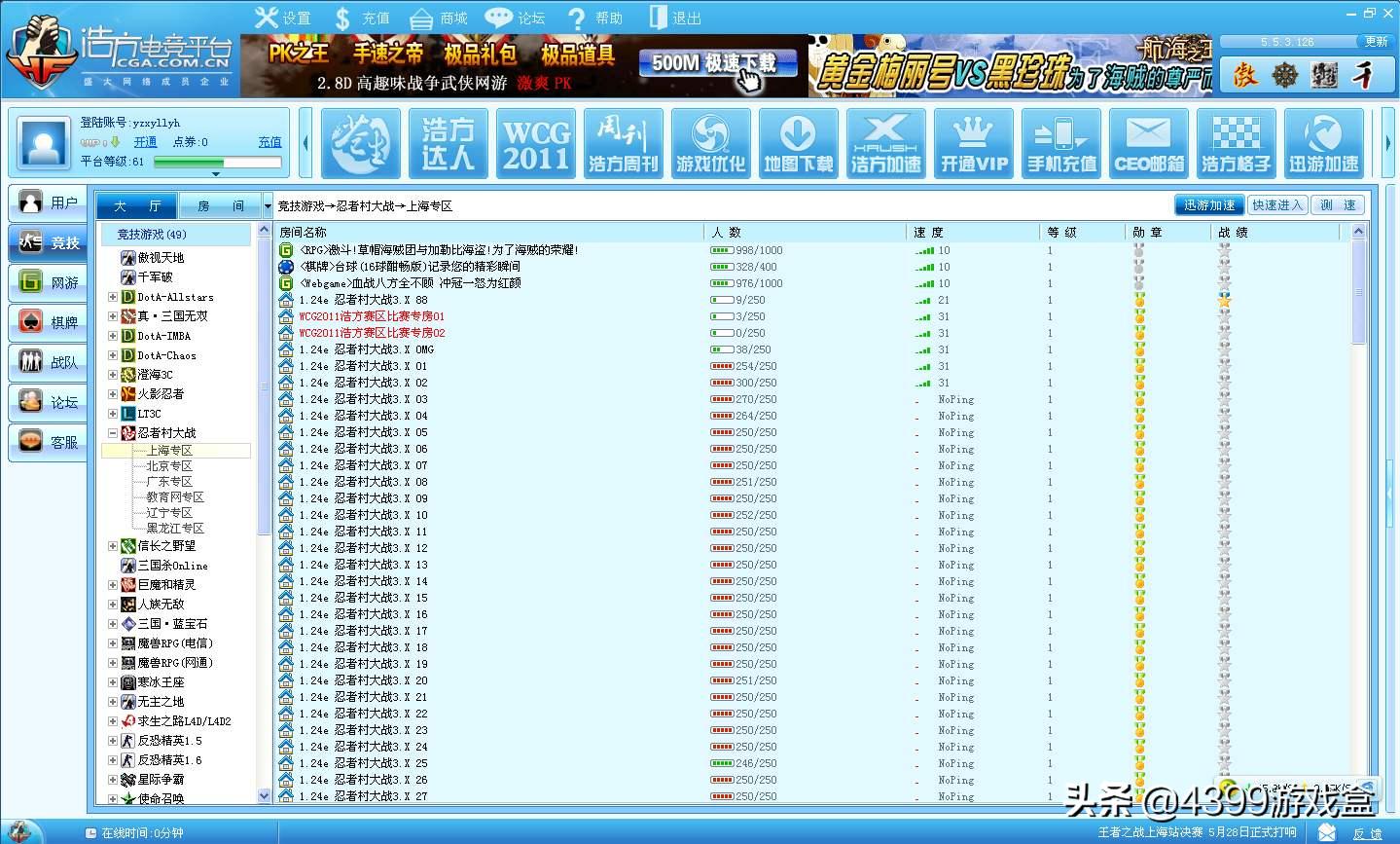1400x844 pixels.
Task: Expand the DotA-Allstars tree node
Action: pos(113,297)
